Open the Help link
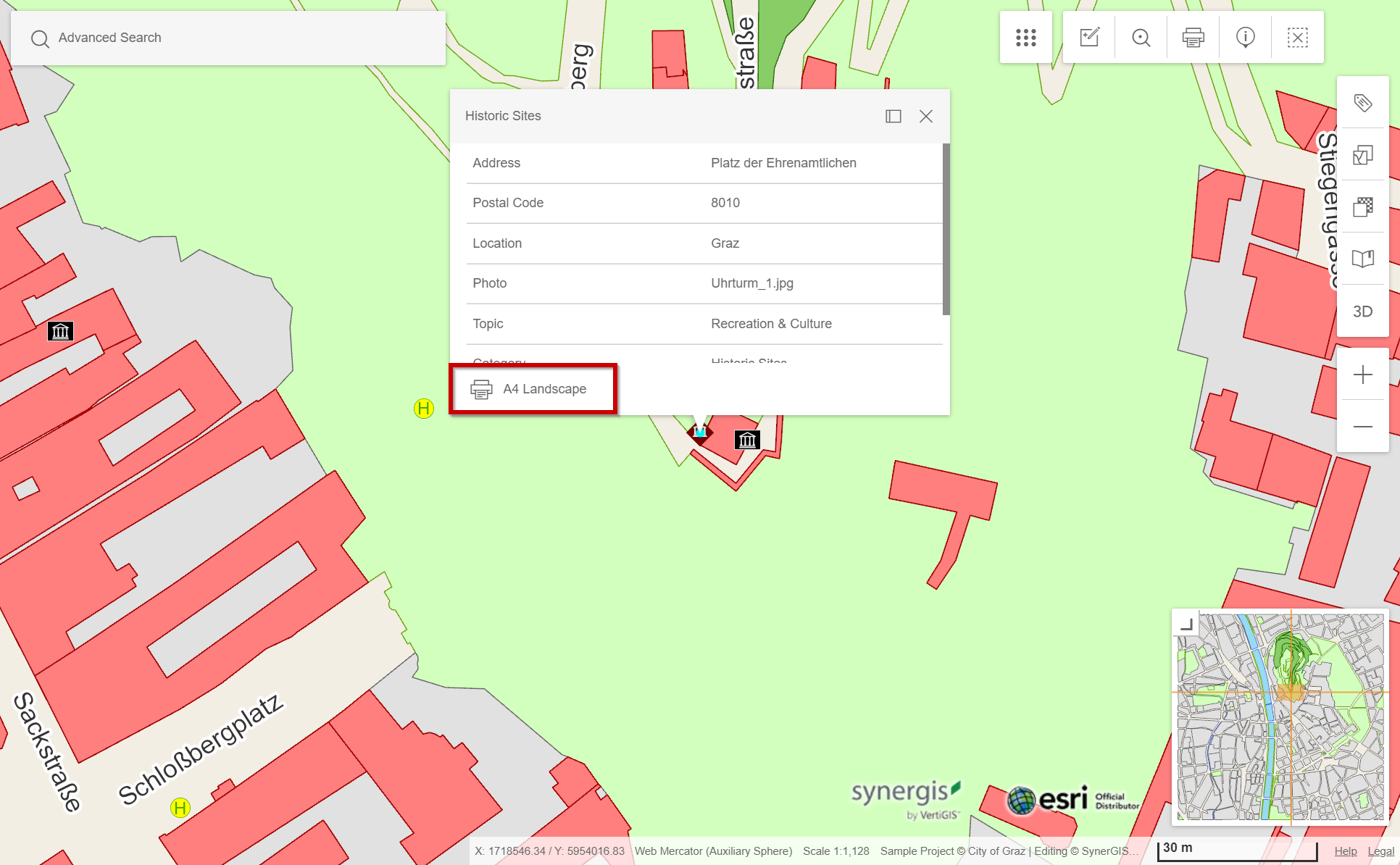The height and width of the screenshot is (865, 1400). 1345,851
